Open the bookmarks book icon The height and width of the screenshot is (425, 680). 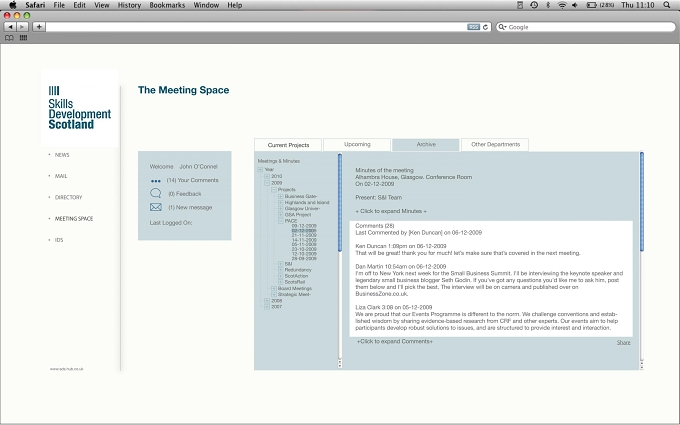click(9, 38)
